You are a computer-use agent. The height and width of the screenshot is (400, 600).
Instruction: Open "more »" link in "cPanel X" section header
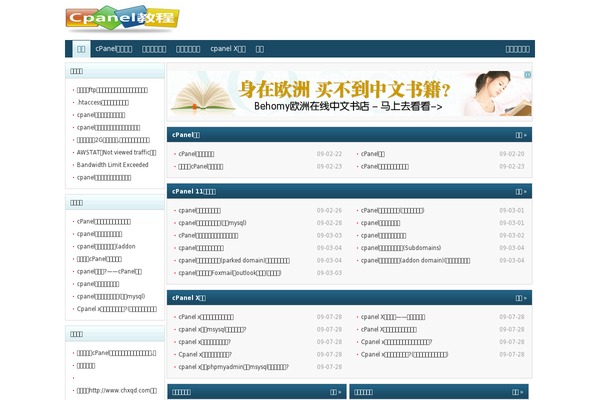point(521,298)
